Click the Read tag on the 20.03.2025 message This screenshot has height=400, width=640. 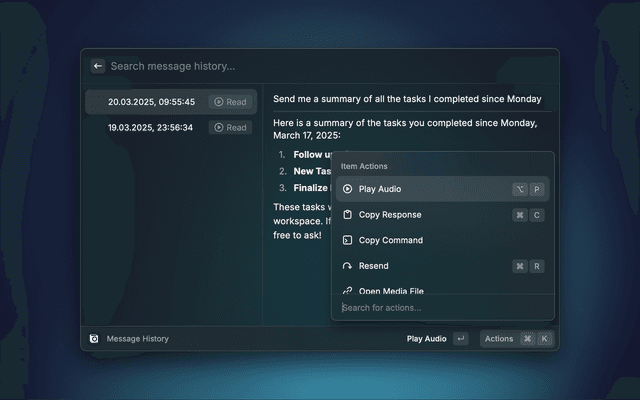(x=230, y=102)
